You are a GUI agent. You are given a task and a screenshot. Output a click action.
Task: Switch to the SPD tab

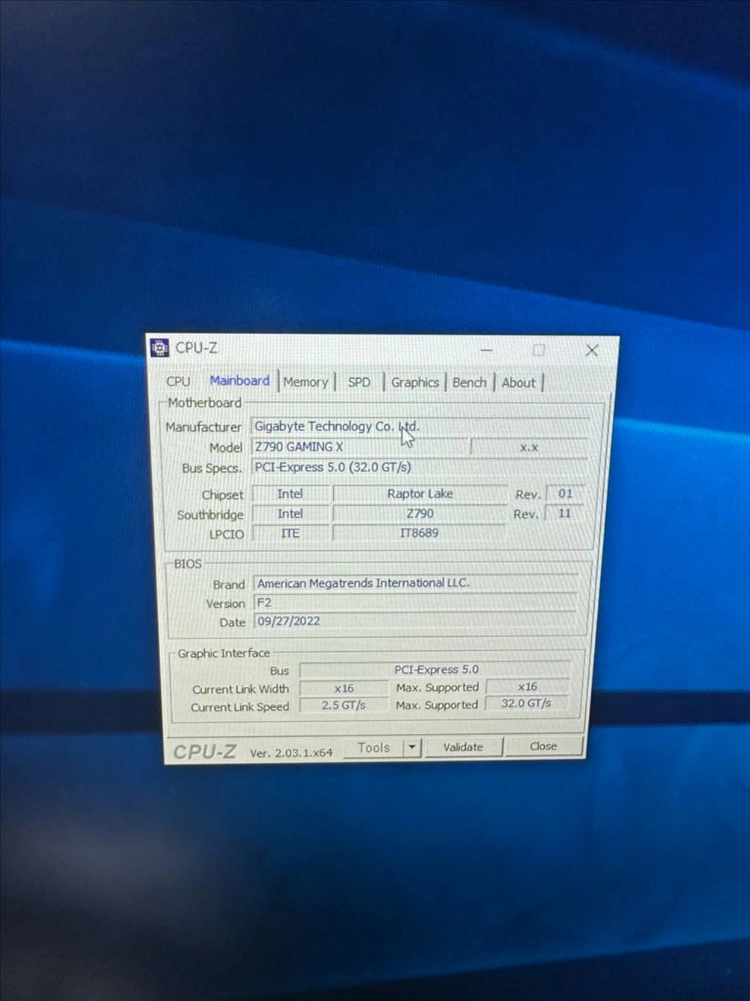coord(359,382)
